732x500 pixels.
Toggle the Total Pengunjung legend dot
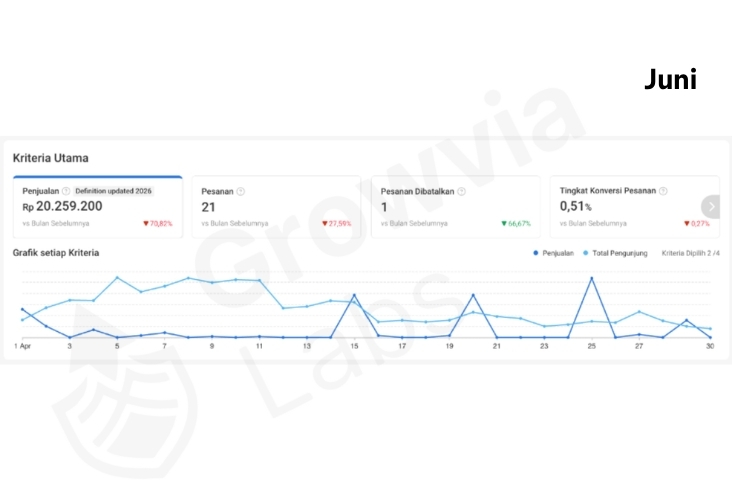pyautogui.click(x=585, y=253)
